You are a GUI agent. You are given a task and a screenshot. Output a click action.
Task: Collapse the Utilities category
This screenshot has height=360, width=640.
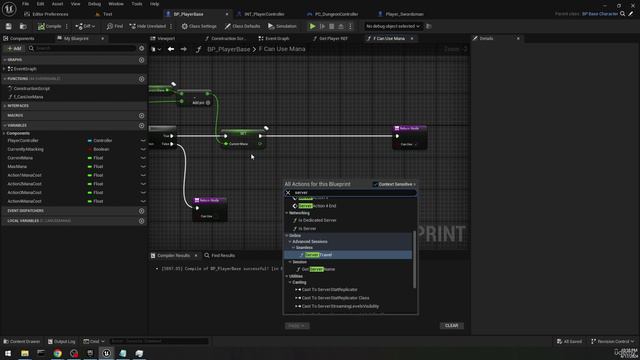(287, 276)
